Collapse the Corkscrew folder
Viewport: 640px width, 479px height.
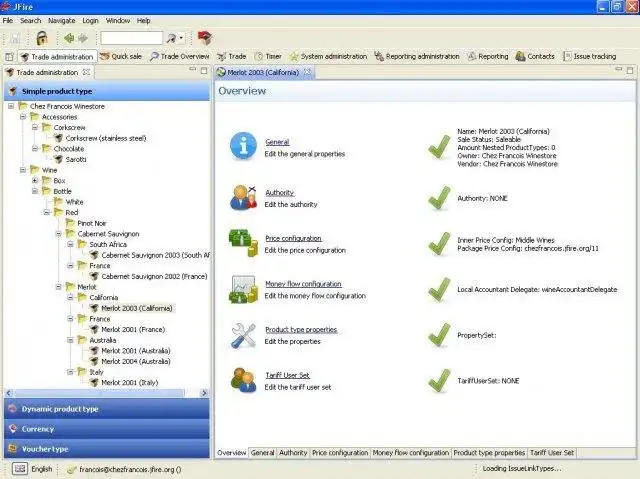(35, 127)
